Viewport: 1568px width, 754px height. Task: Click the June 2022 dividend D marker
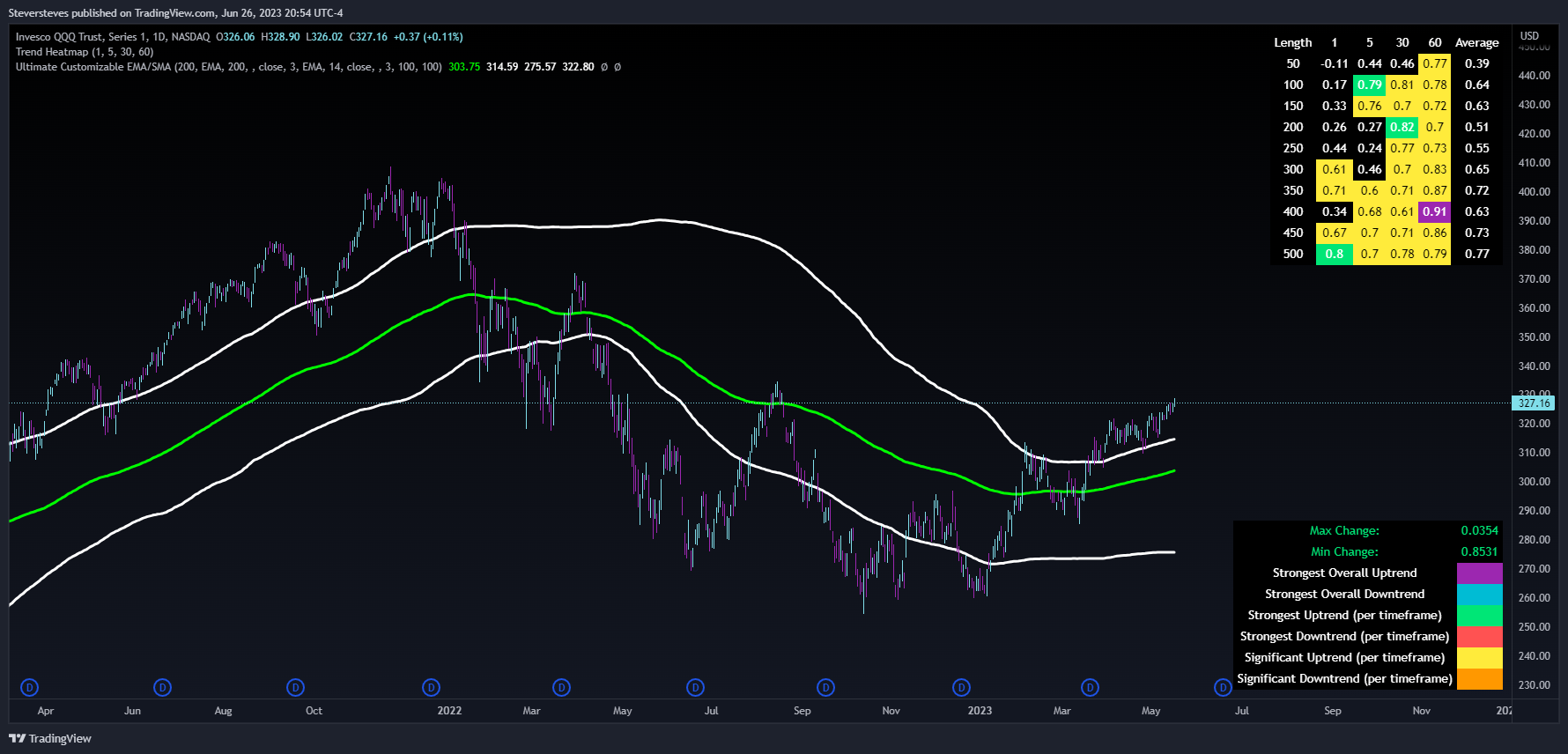click(x=695, y=687)
